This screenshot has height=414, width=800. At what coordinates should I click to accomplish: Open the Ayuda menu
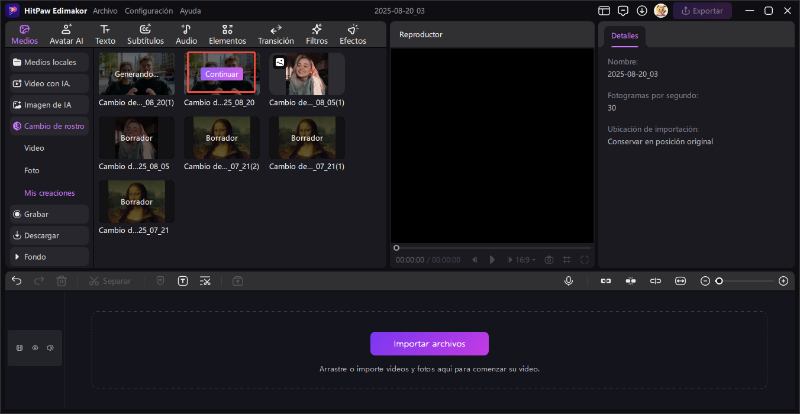pyautogui.click(x=190, y=11)
